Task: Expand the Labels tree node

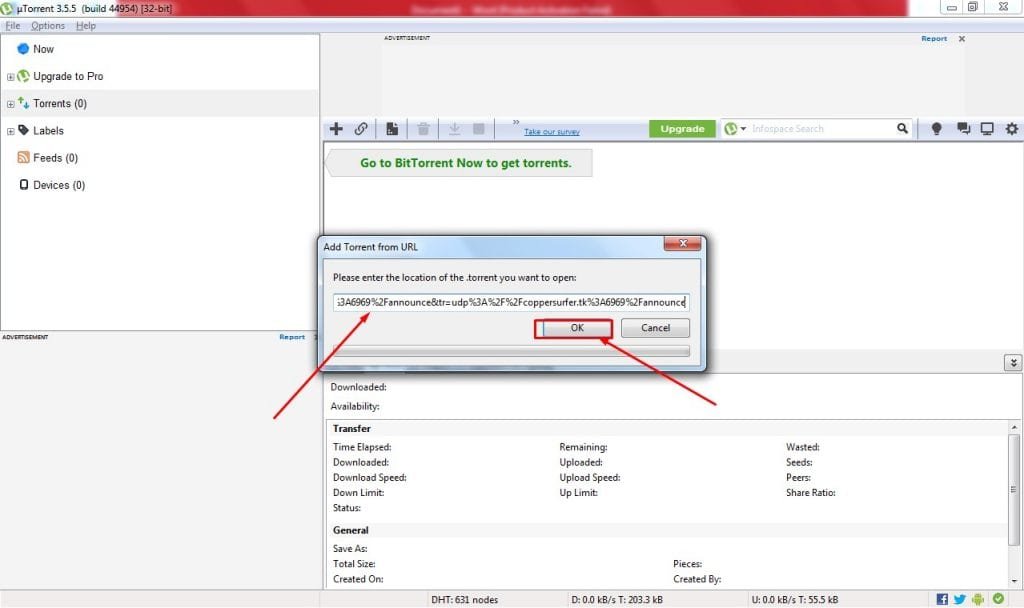Action: [x=11, y=131]
